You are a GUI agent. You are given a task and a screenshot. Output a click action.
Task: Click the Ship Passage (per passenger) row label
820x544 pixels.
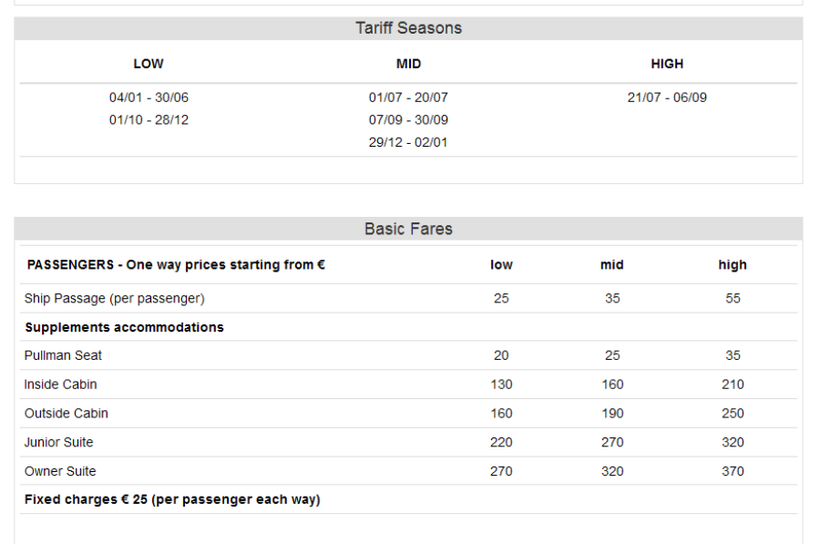point(114,298)
